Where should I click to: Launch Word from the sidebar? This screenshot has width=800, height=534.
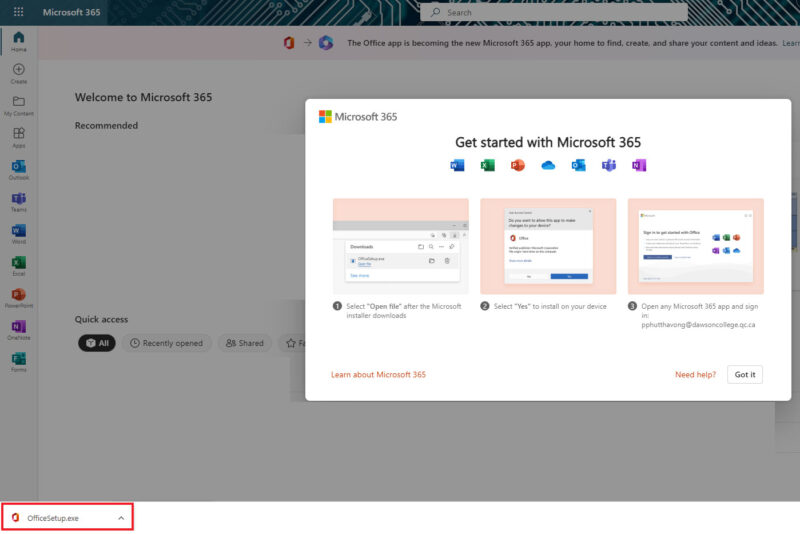pos(18,234)
